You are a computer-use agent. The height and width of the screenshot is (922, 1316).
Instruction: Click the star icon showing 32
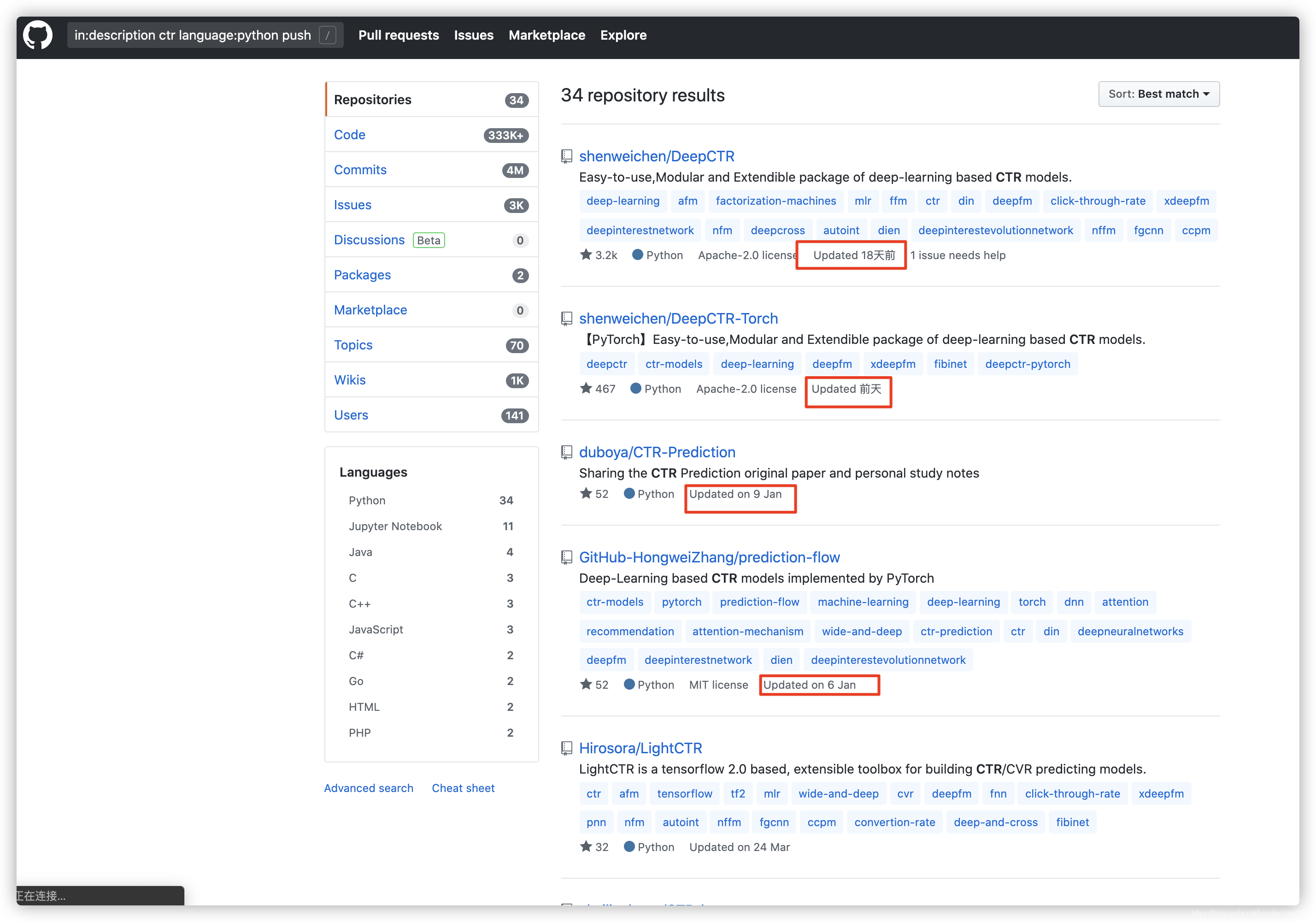coord(586,846)
